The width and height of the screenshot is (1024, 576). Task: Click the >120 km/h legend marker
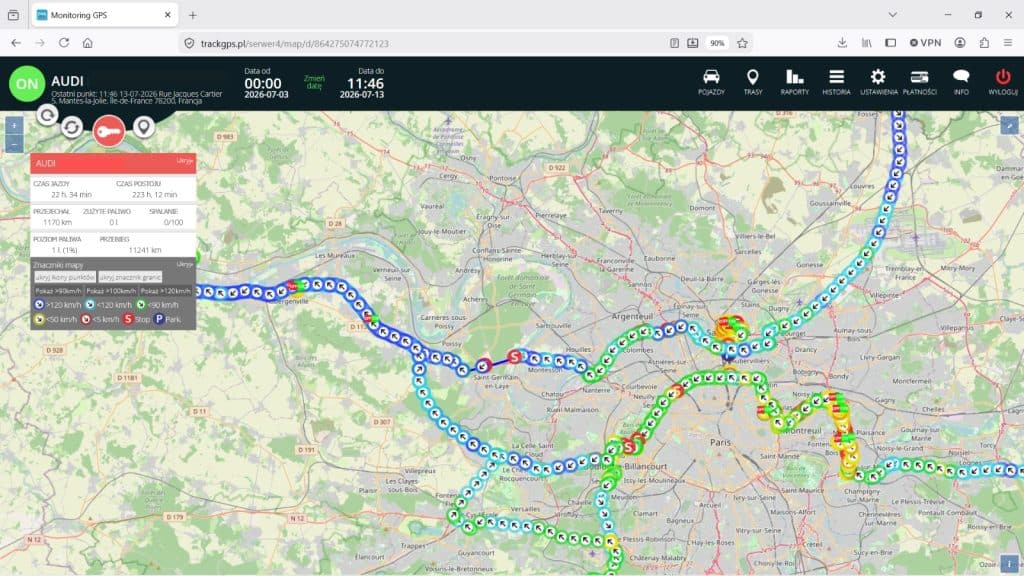[39, 305]
